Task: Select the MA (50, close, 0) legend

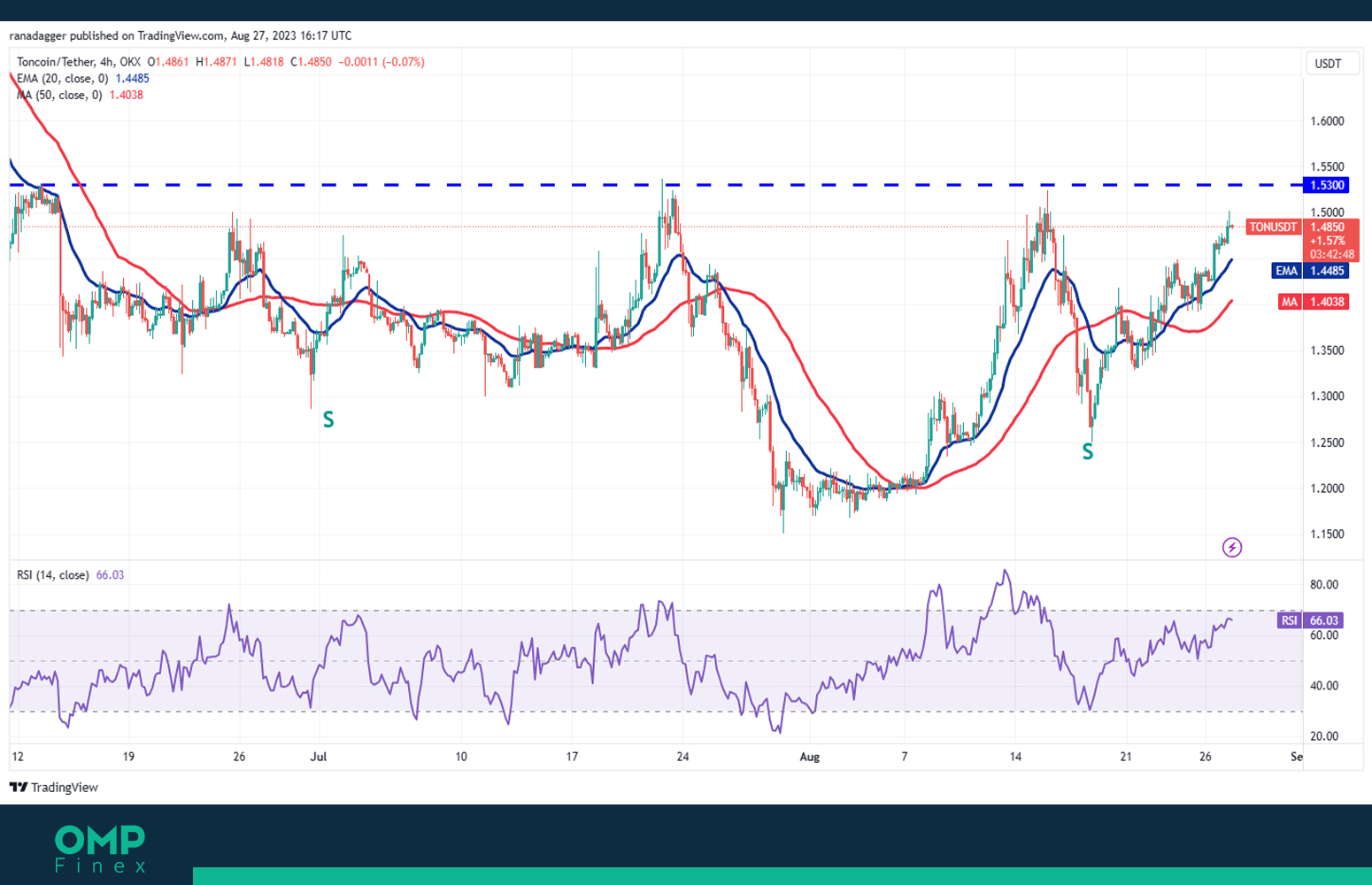Action: click(60, 95)
